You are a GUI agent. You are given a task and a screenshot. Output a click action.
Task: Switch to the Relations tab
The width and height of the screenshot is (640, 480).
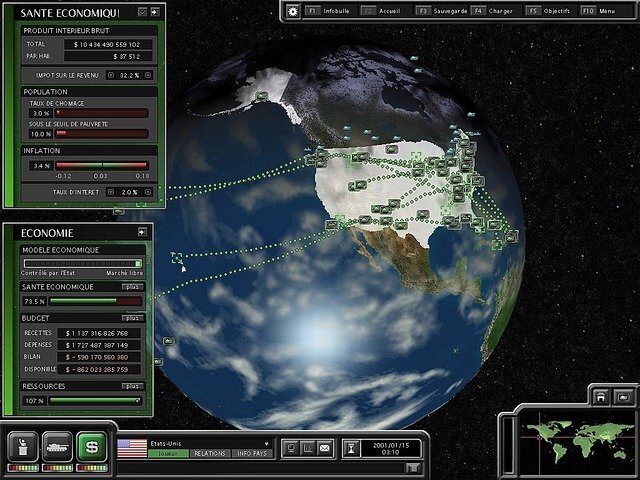(x=210, y=453)
